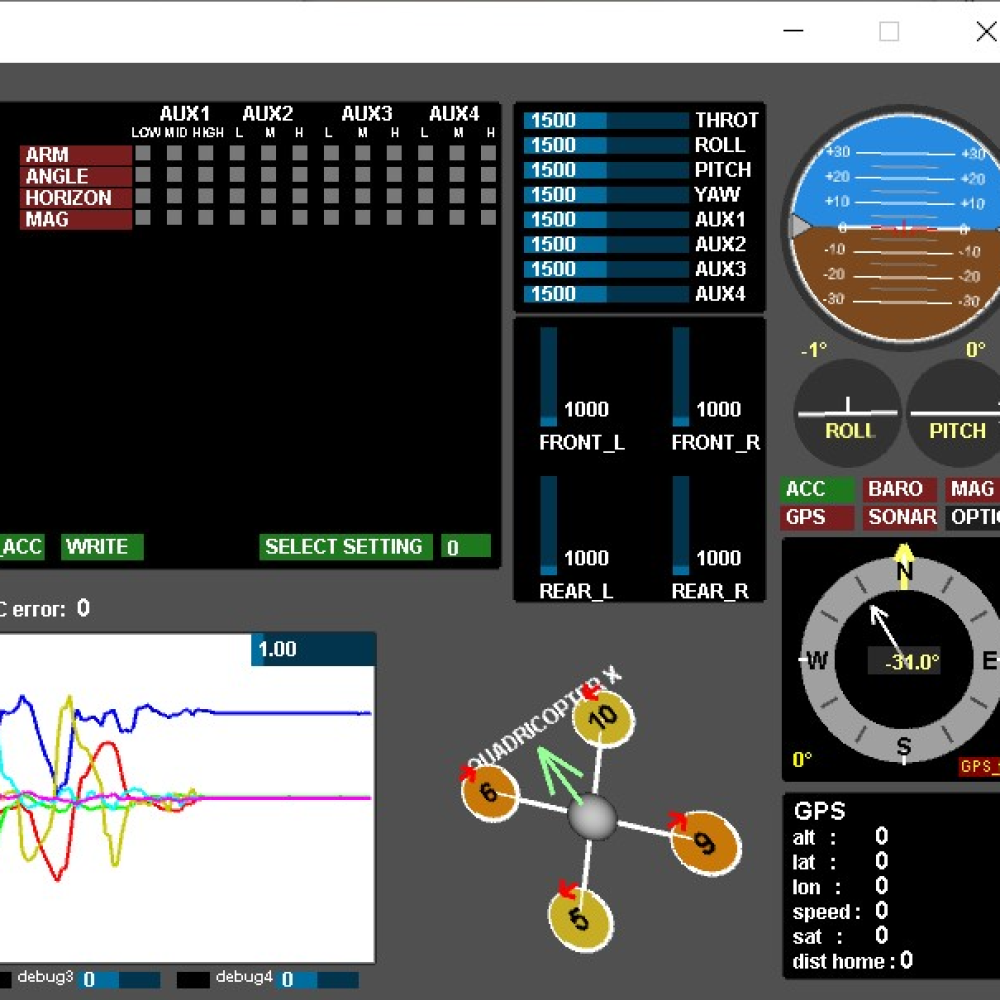Tick MAG mode checkbox under AUX2 H
Viewport: 1000px width, 1000px height.
click(x=300, y=217)
